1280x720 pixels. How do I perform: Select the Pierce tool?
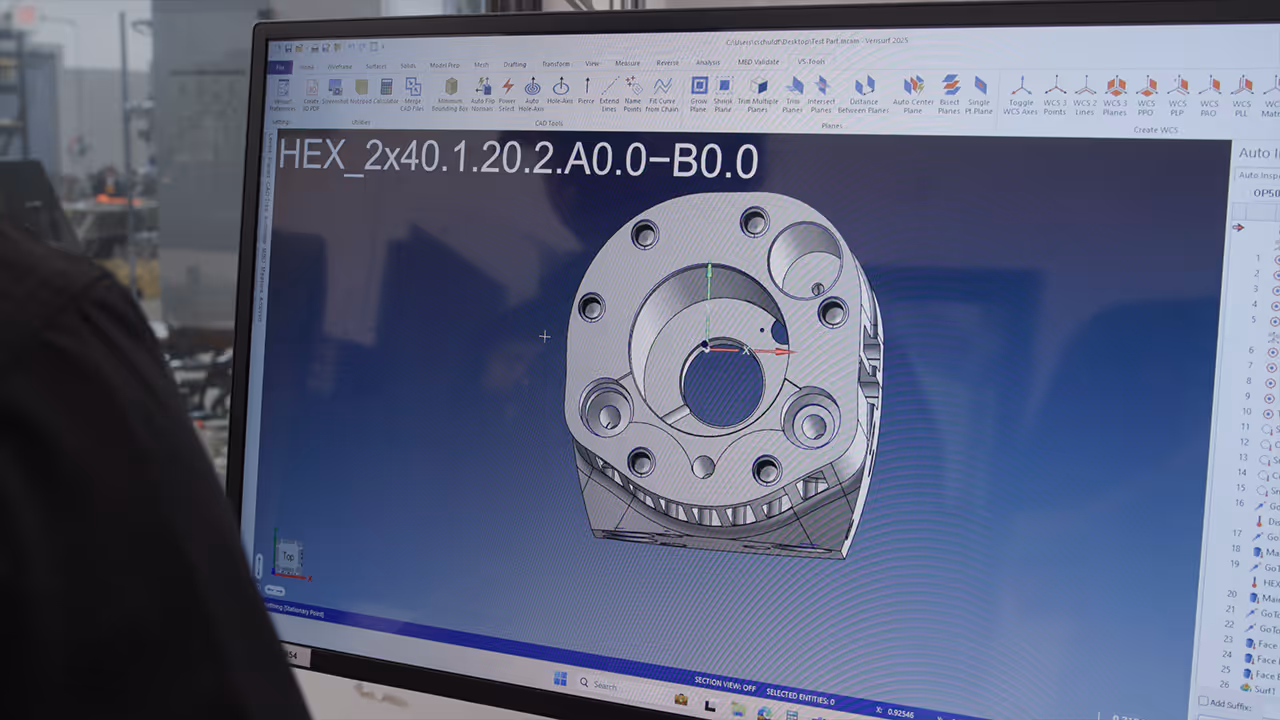coord(586,91)
